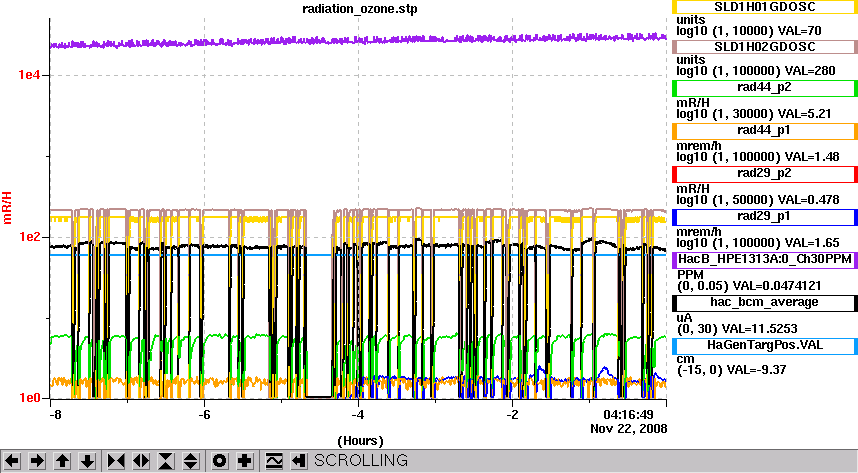
Task: Click the radiation_ozone.stp plot title
Action: pos(360,9)
